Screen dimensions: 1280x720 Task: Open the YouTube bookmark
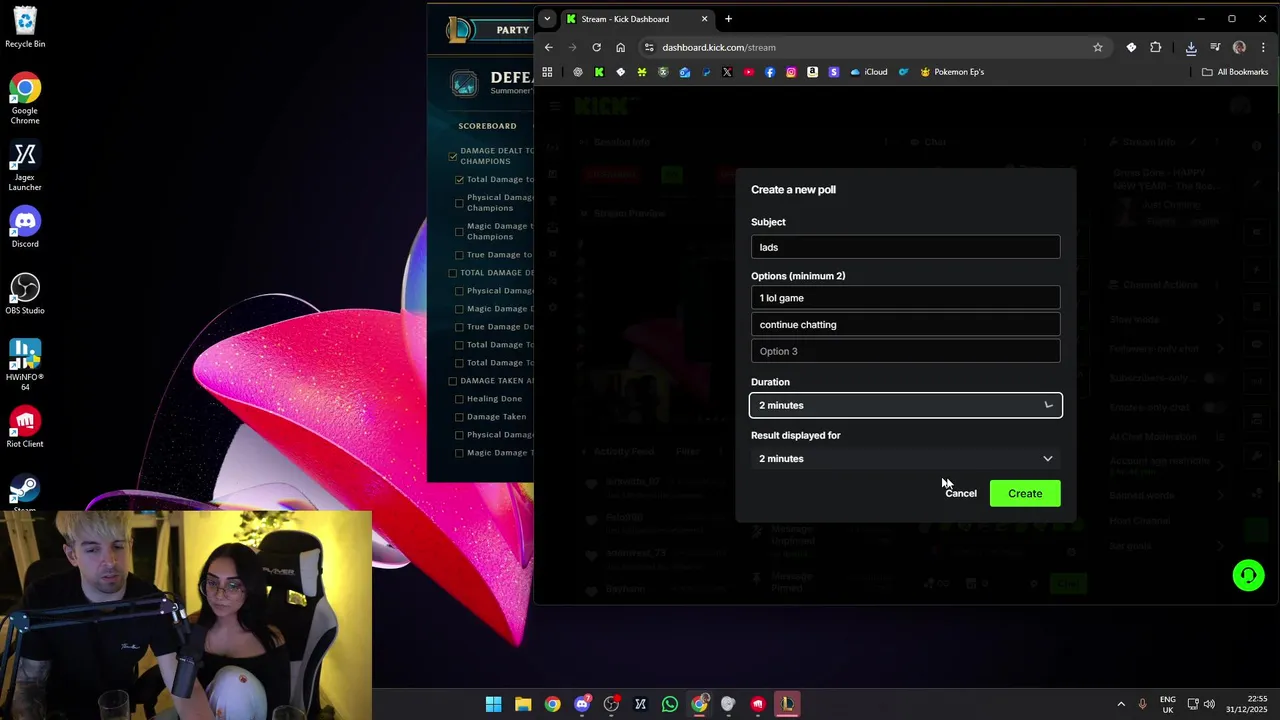pos(748,72)
